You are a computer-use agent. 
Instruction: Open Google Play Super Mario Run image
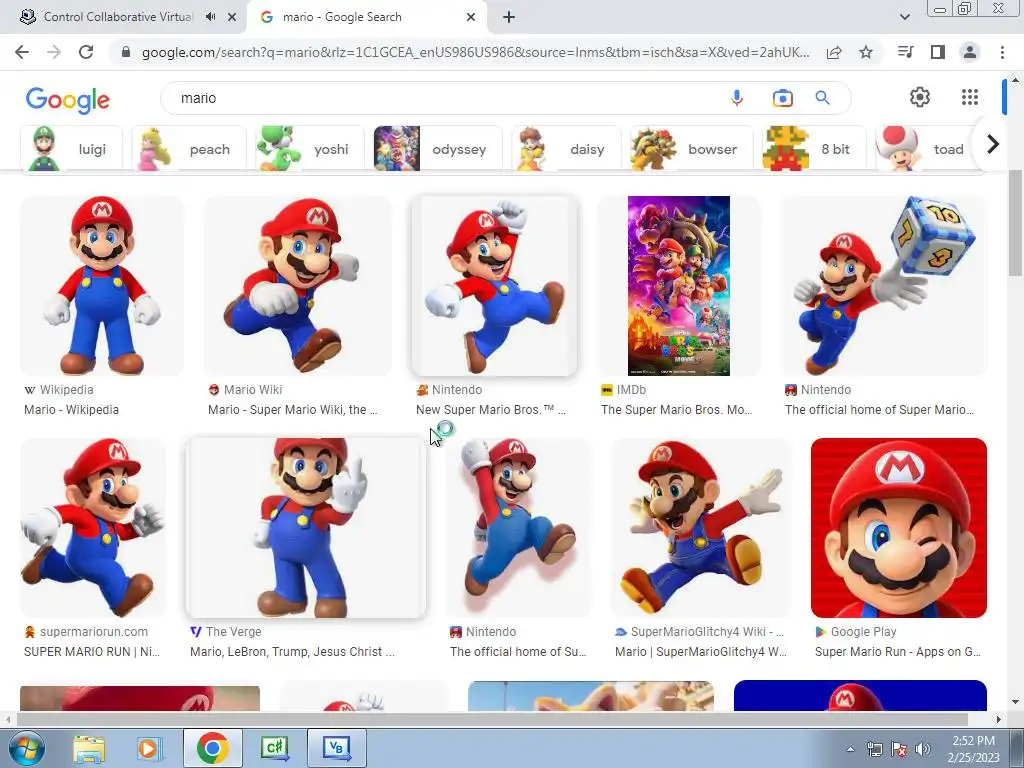[899, 528]
